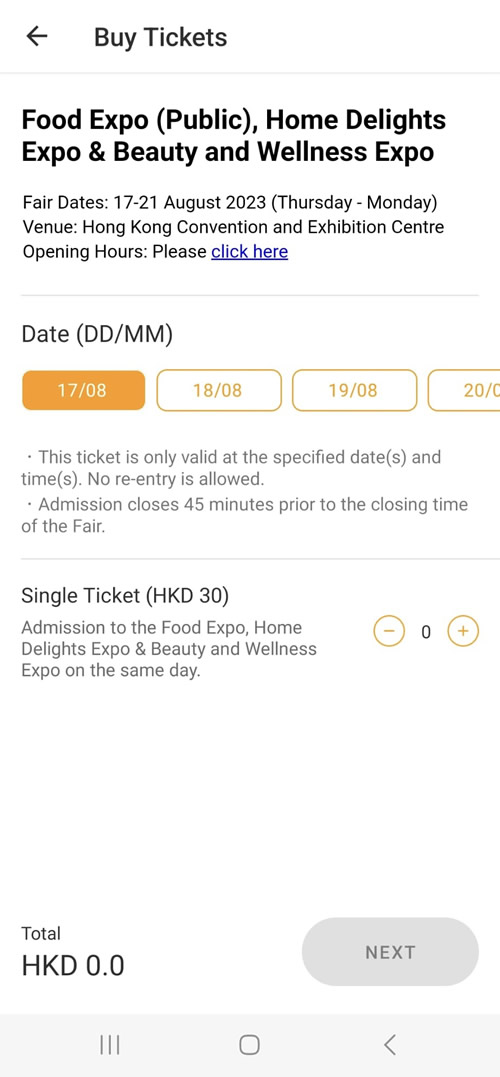This screenshot has width=500, height=1077.
Task: Select the 17/08 date option
Action: 83,390
